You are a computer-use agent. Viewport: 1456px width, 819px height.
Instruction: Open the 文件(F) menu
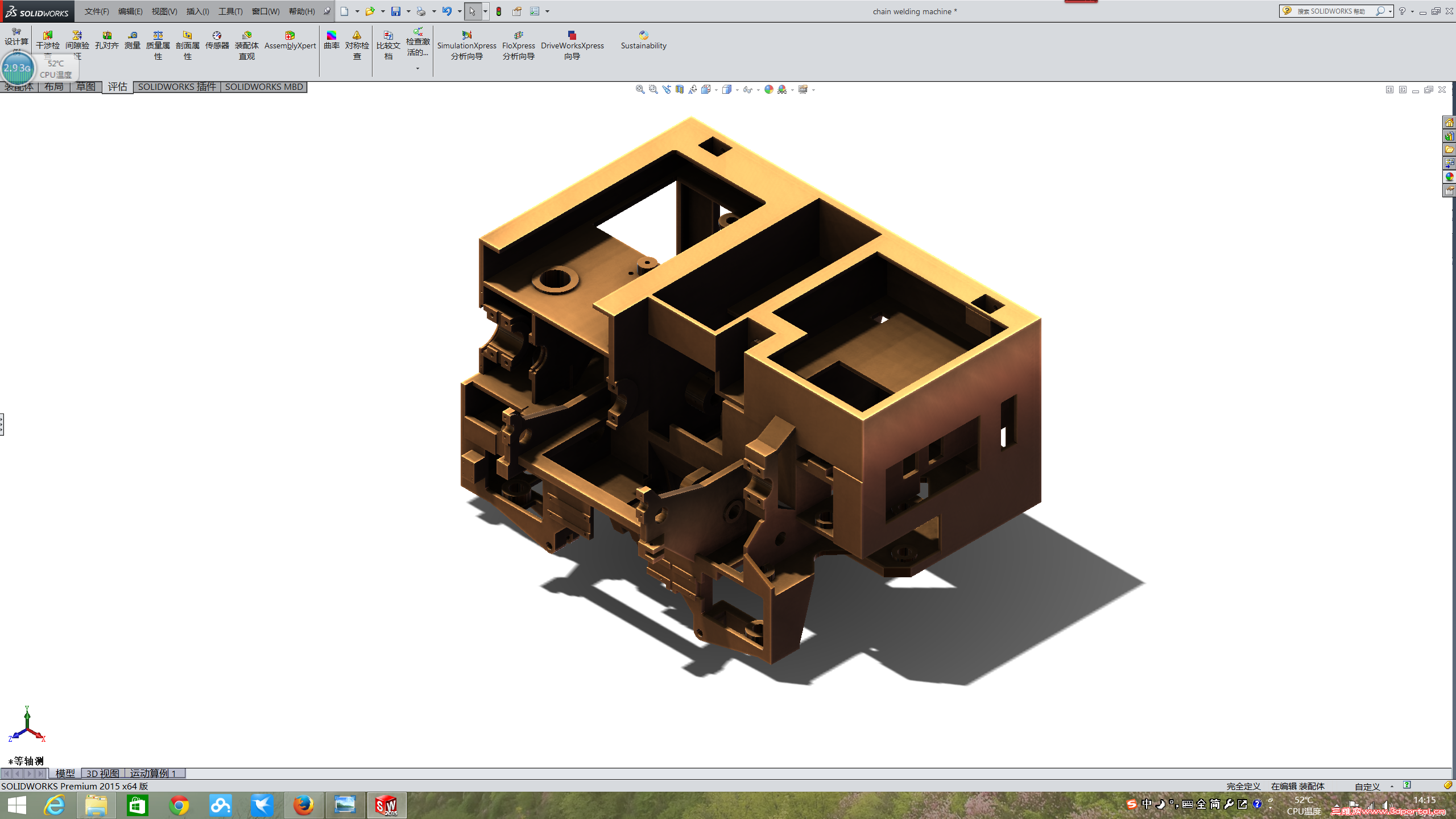96,11
